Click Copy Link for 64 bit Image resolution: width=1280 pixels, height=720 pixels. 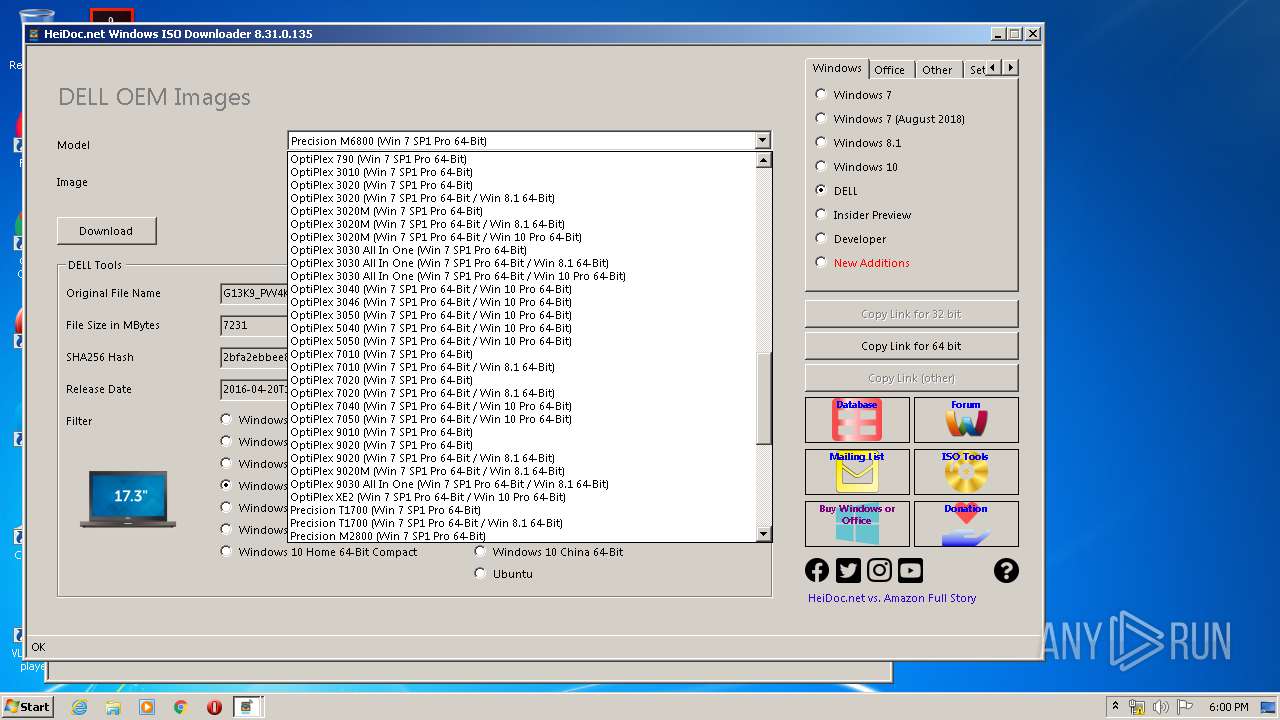[x=911, y=346]
